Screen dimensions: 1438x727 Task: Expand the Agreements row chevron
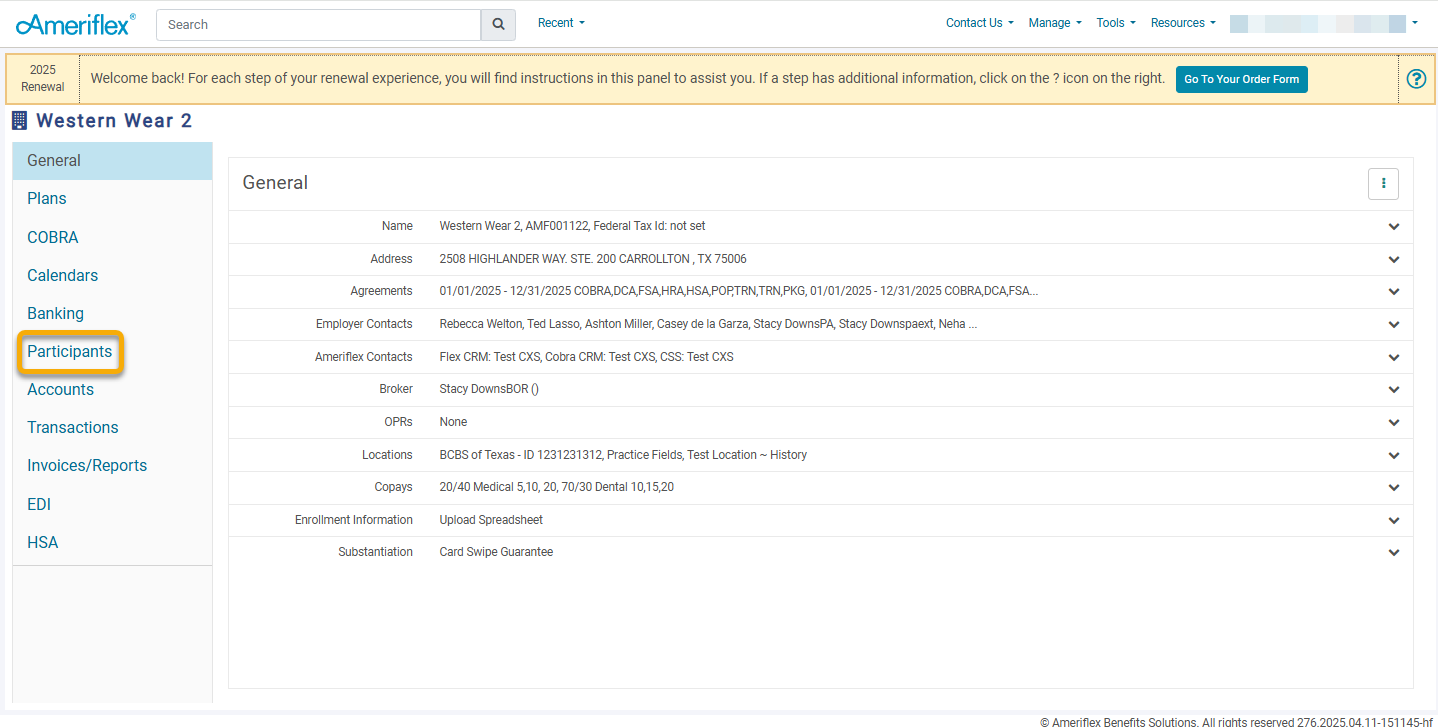tap(1393, 292)
